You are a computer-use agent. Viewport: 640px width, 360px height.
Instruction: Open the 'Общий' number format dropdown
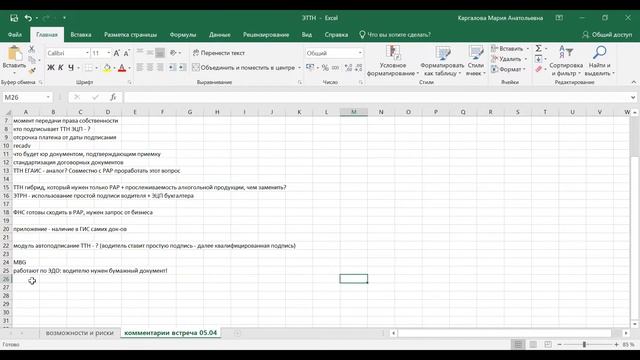tap(360, 53)
